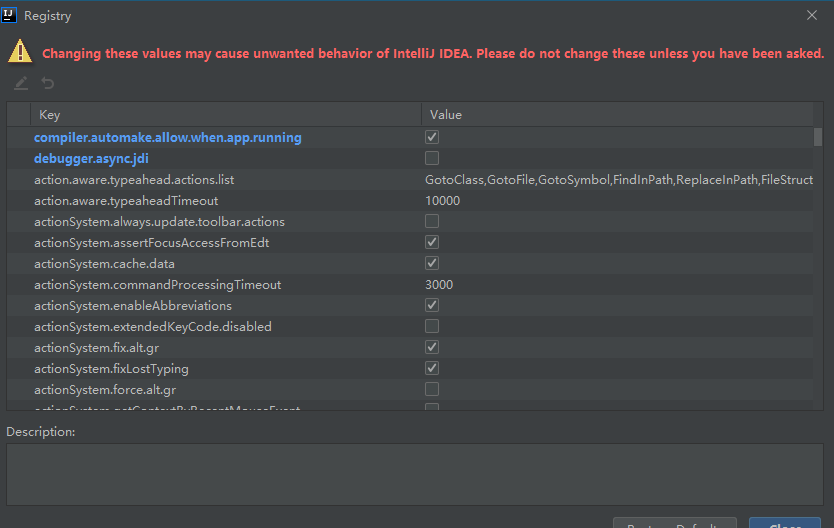Click the Restore Defaults button
This screenshot has width=834, height=528.
tap(674, 524)
